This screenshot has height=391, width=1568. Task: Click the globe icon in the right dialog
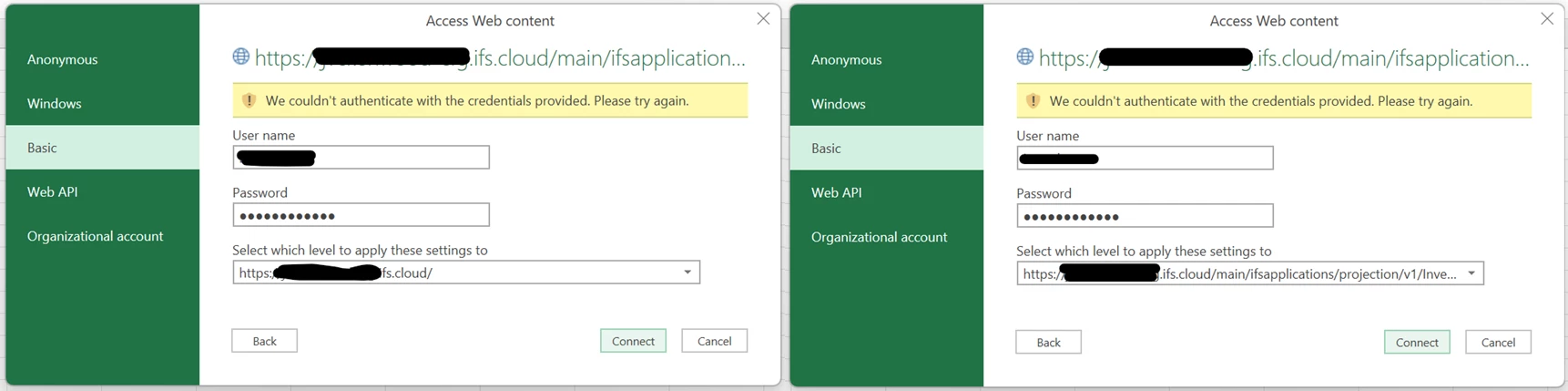click(1025, 57)
